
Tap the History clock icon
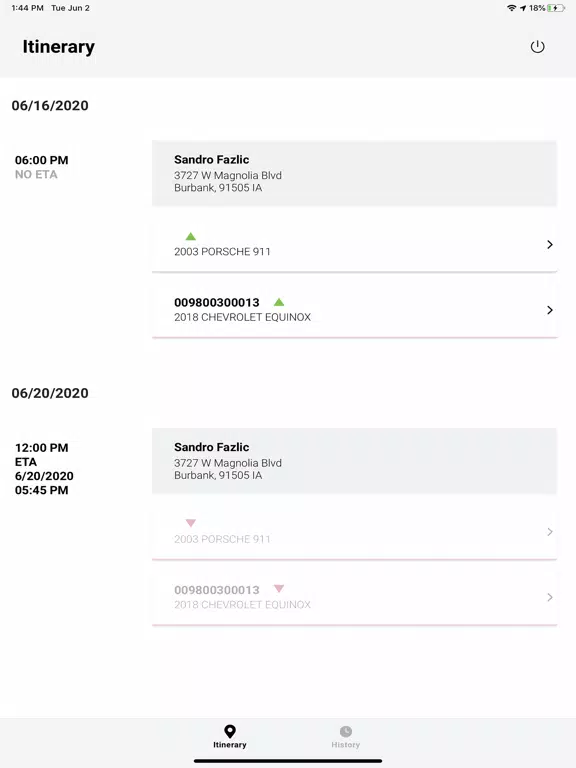(x=345, y=731)
